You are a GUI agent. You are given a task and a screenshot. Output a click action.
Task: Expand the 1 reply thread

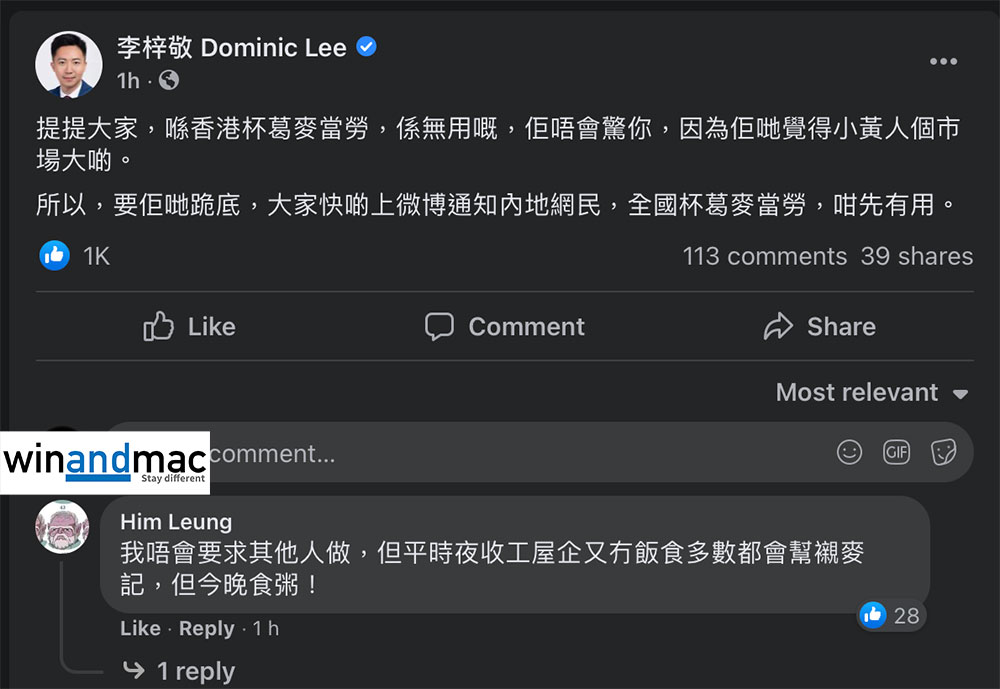pyautogui.click(x=195, y=671)
